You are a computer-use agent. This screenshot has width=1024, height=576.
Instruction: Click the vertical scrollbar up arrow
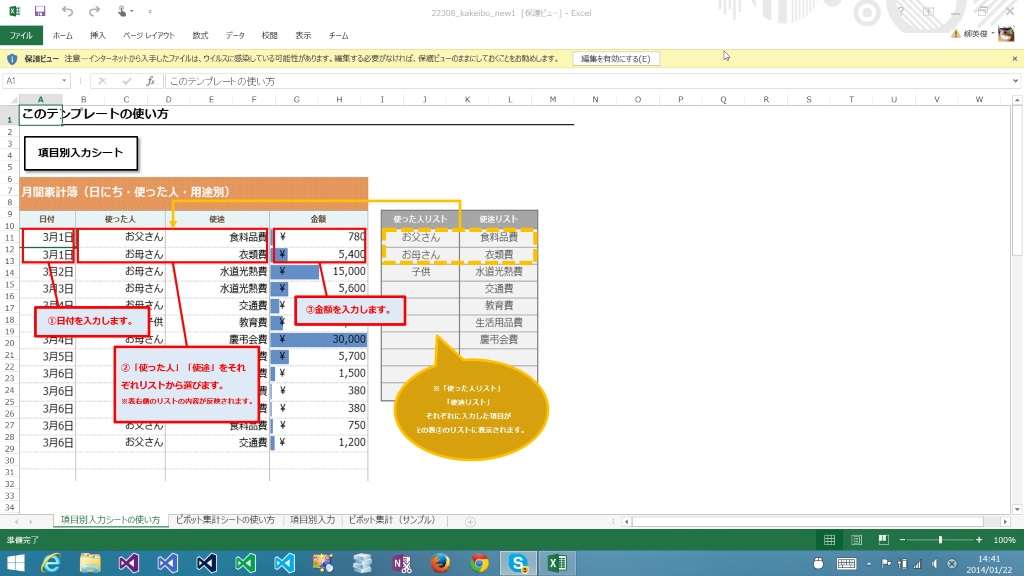pyautogui.click(x=1017, y=100)
